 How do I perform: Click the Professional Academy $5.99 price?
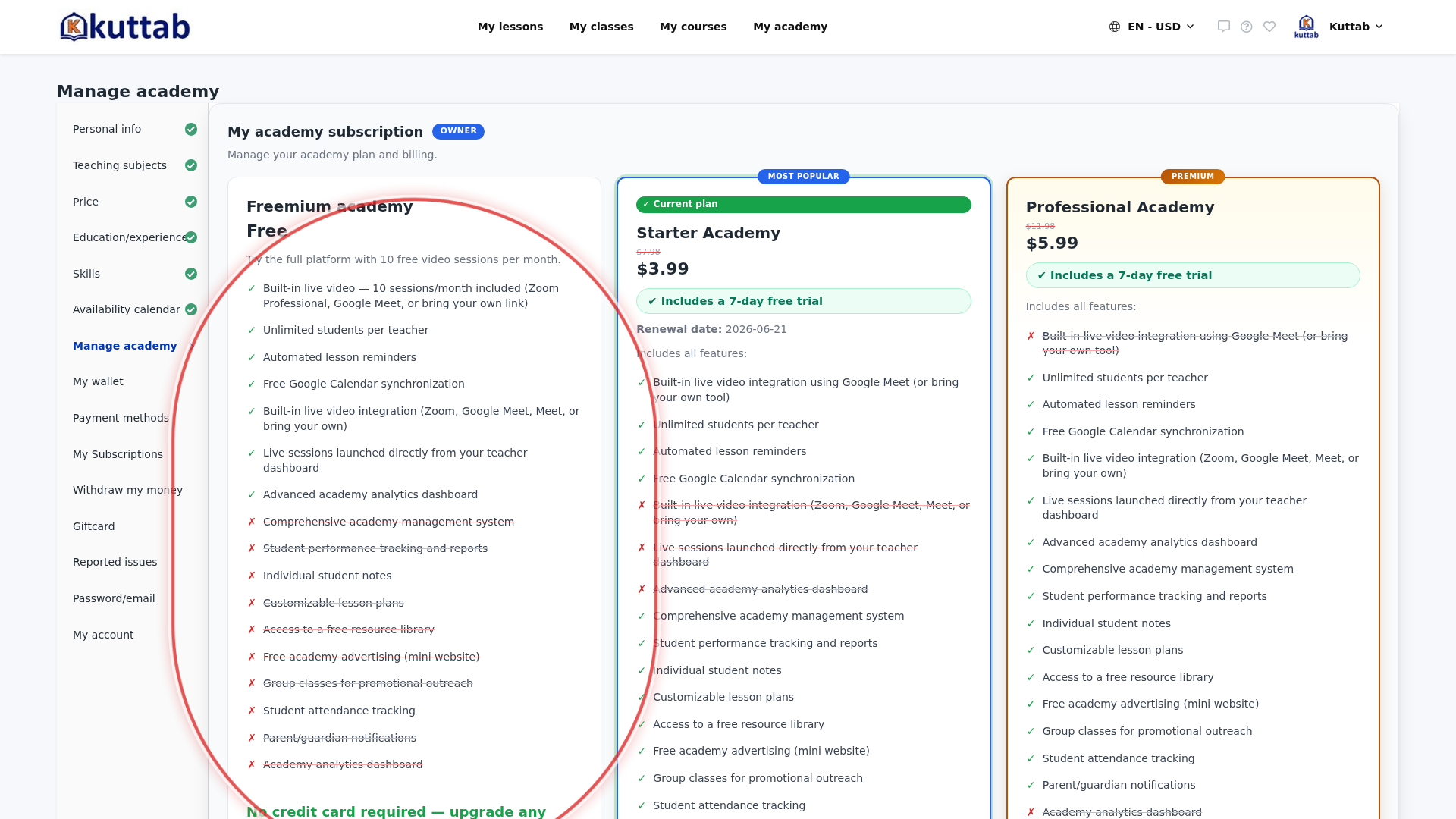(1052, 243)
